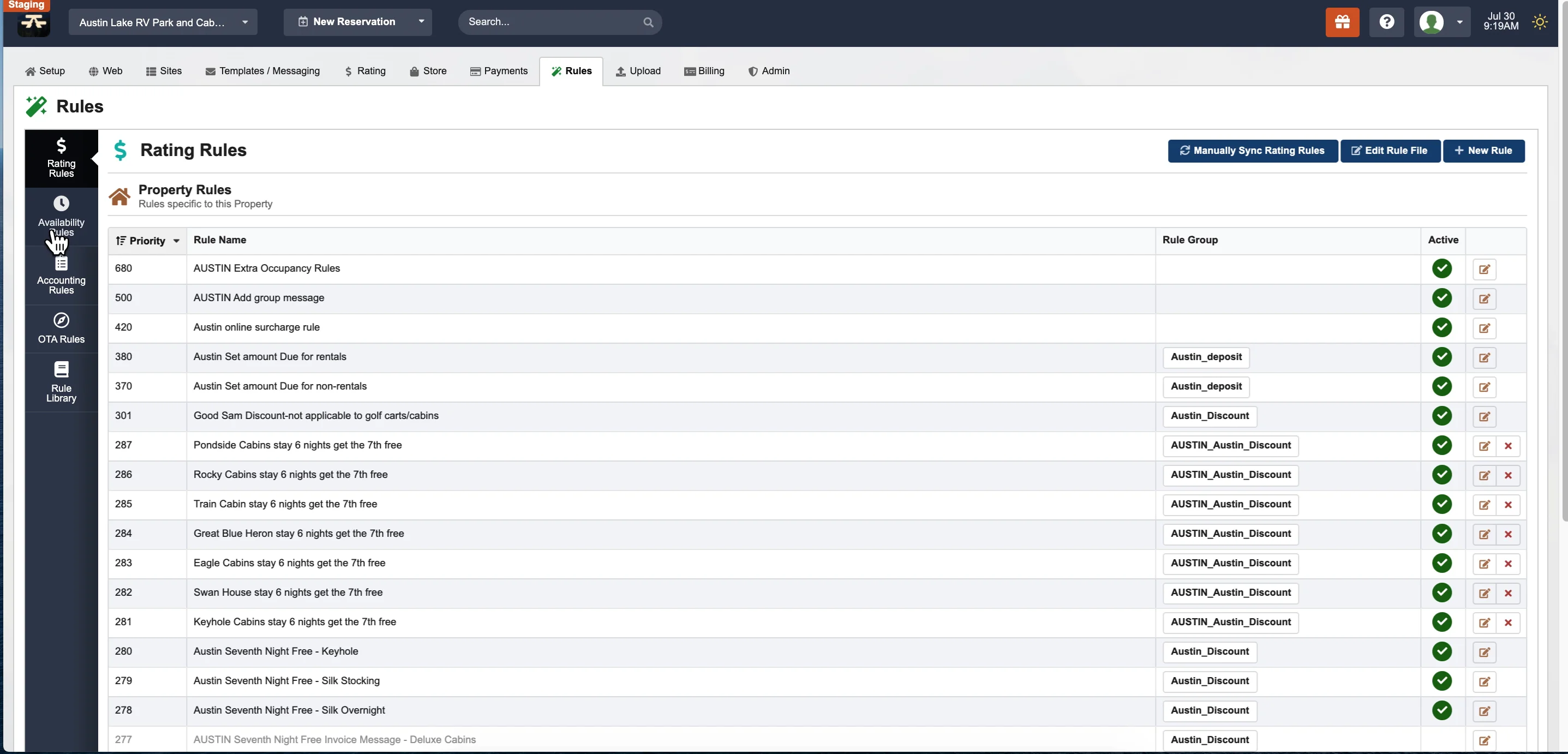This screenshot has height=754, width=1568.
Task: Open Availability Rules clock icon
Action: tap(61, 204)
